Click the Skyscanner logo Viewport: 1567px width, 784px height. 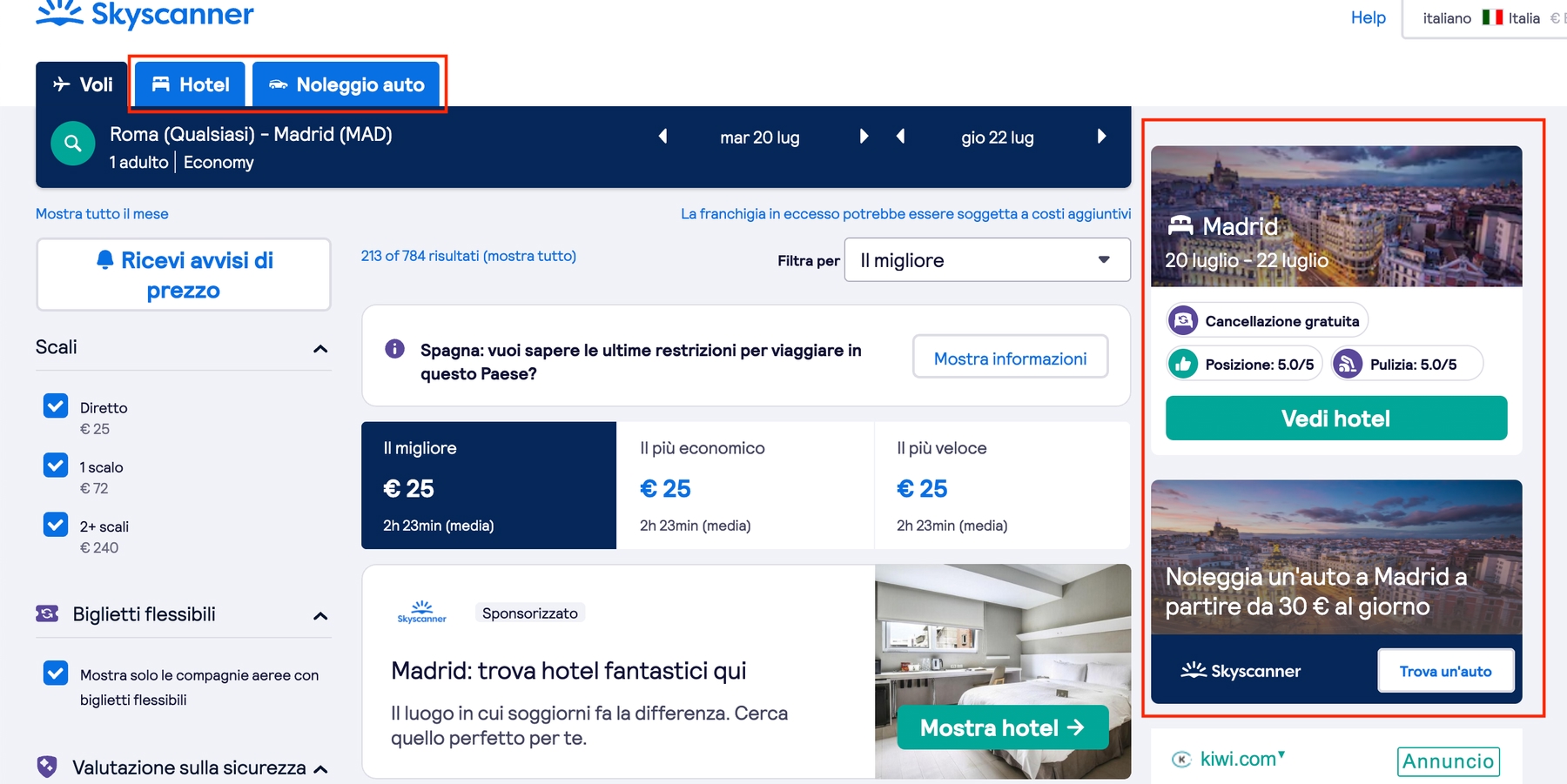click(x=145, y=13)
